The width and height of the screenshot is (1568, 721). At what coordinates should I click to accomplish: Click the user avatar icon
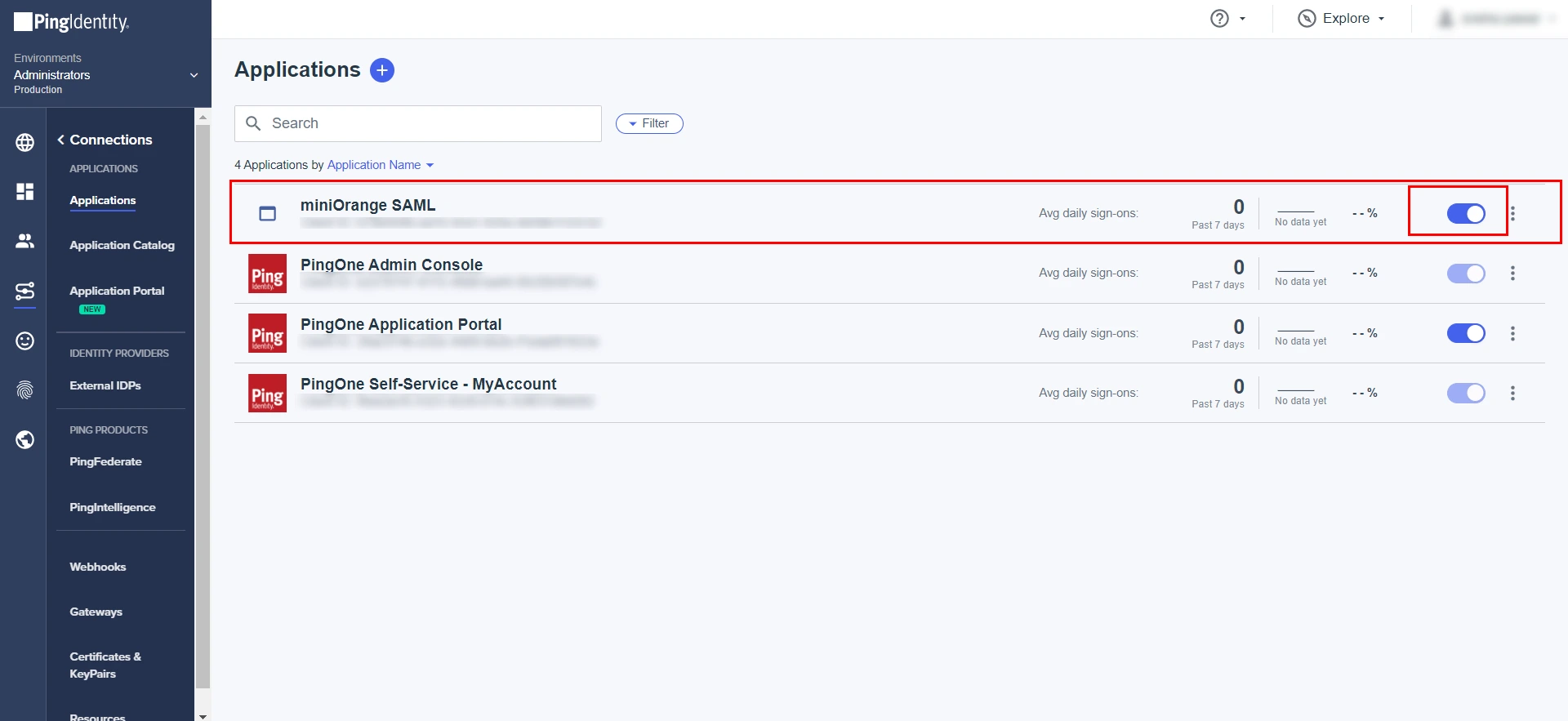coord(1445,19)
